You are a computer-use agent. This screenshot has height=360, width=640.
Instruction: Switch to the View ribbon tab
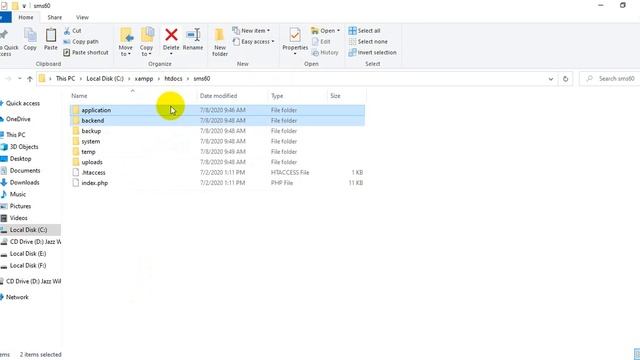82,18
